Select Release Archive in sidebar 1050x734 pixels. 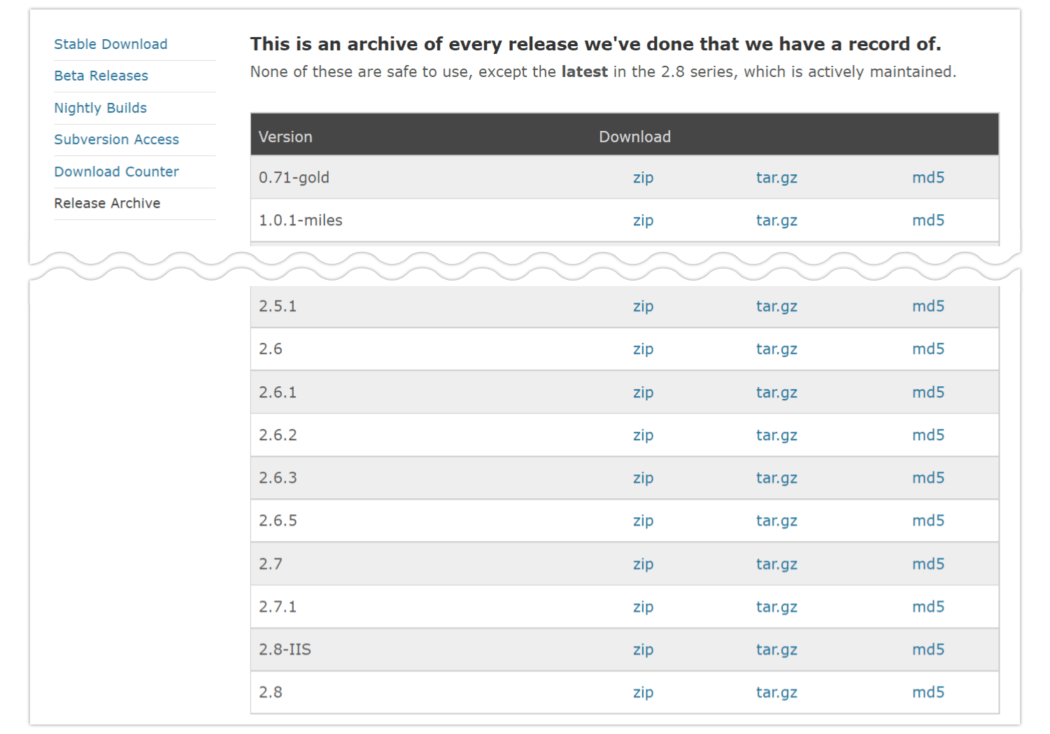click(107, 203)
